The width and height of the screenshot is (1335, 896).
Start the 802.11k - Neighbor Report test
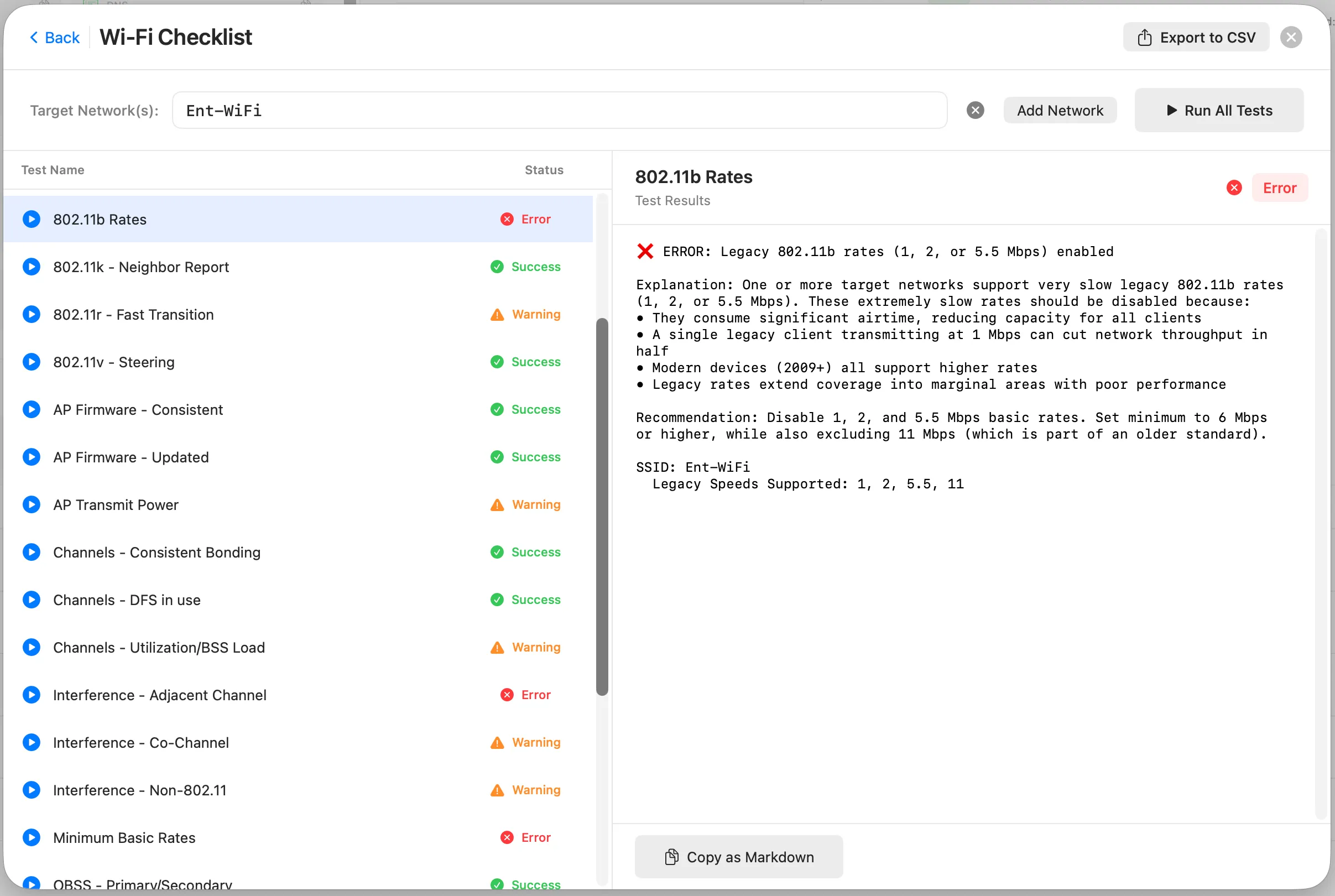tap(32, 266)
